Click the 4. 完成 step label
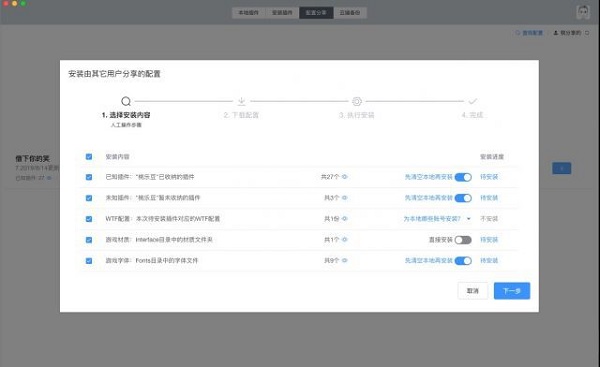Viewport: 600px width, 367px height. (473, 115)
